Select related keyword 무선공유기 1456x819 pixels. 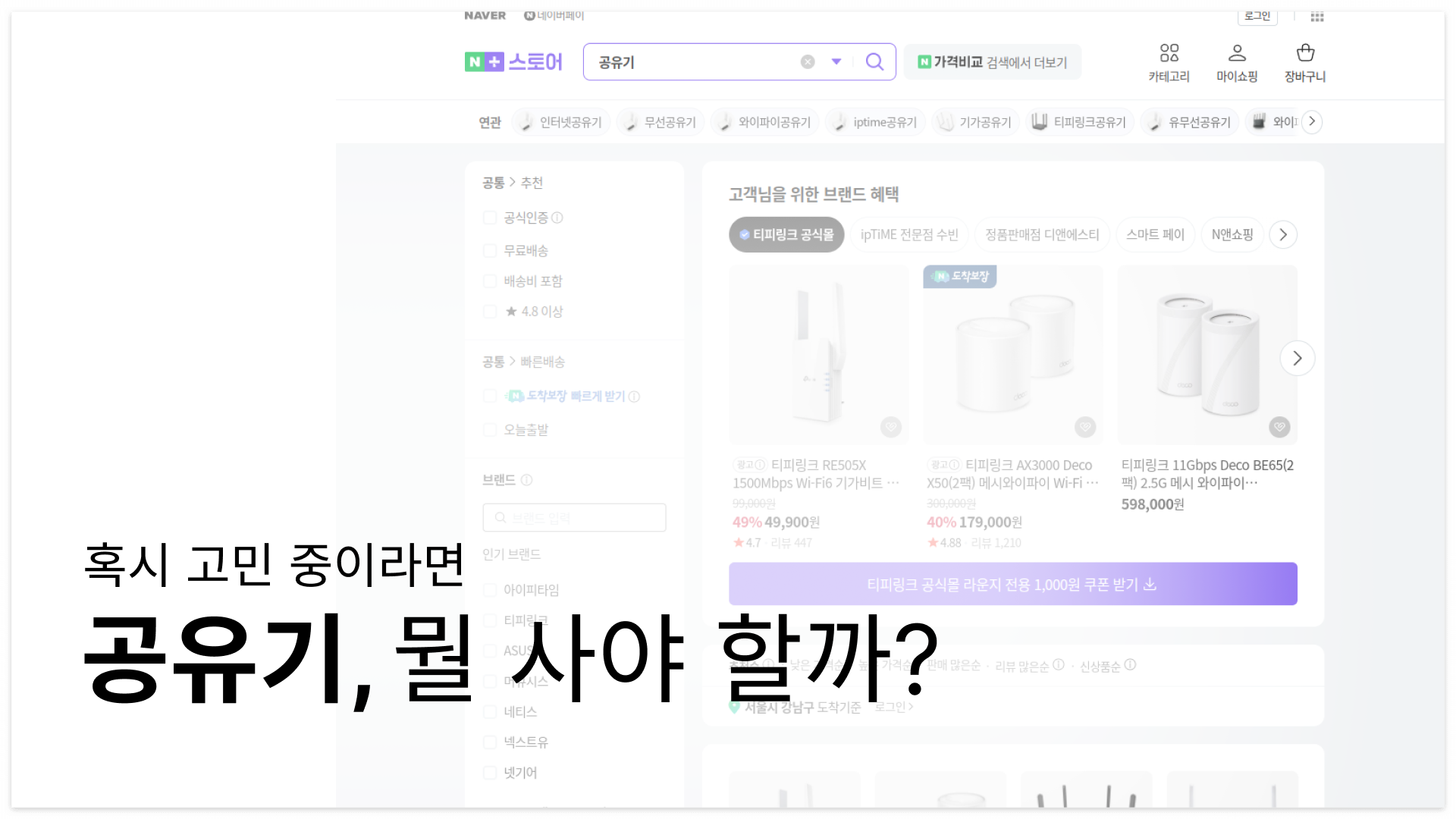[661, 122]
